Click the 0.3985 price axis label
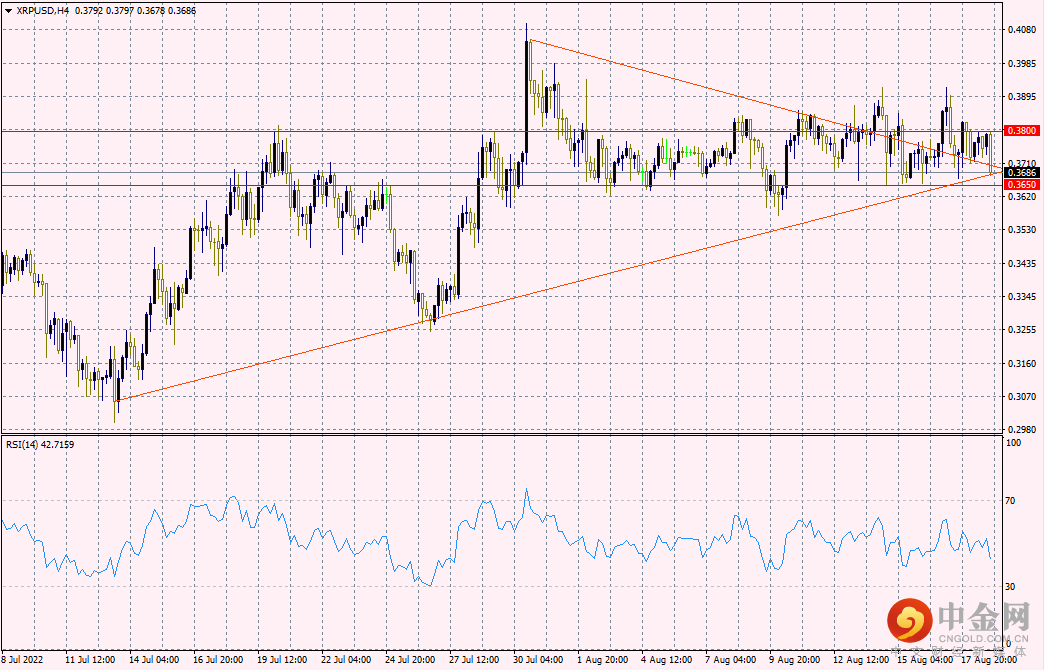The height and width of the screenshot is (670, 1044). pyautogui.click(x=1022, y=64)
